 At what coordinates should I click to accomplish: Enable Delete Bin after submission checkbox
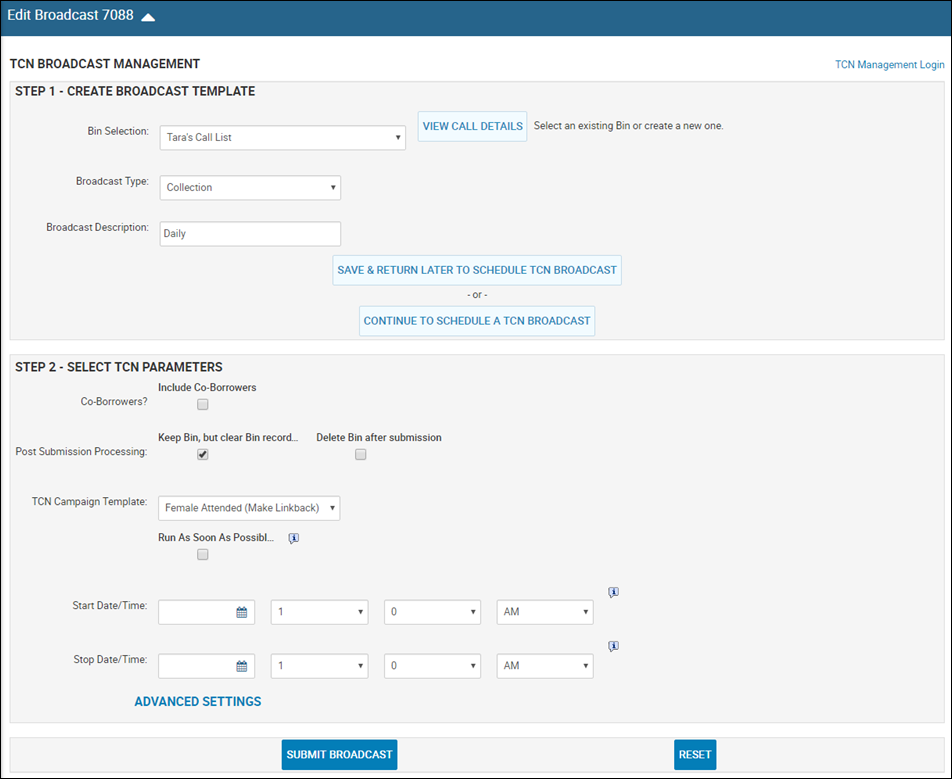(x=361, y=454)
